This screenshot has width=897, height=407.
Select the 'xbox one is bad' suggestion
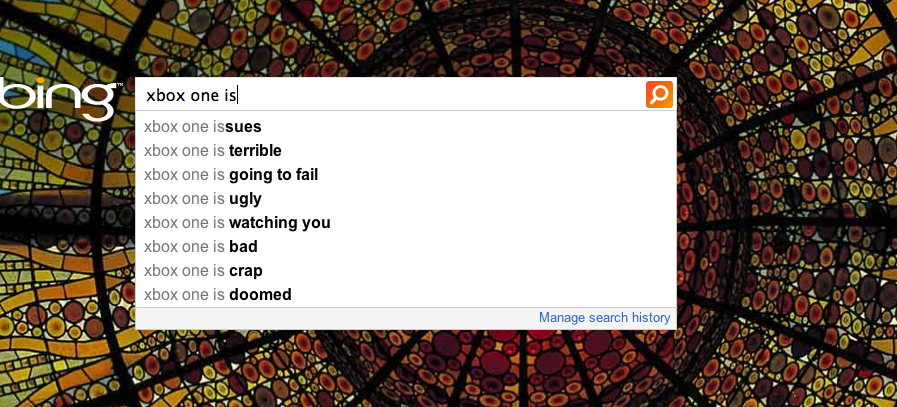(x=406, y=247)
